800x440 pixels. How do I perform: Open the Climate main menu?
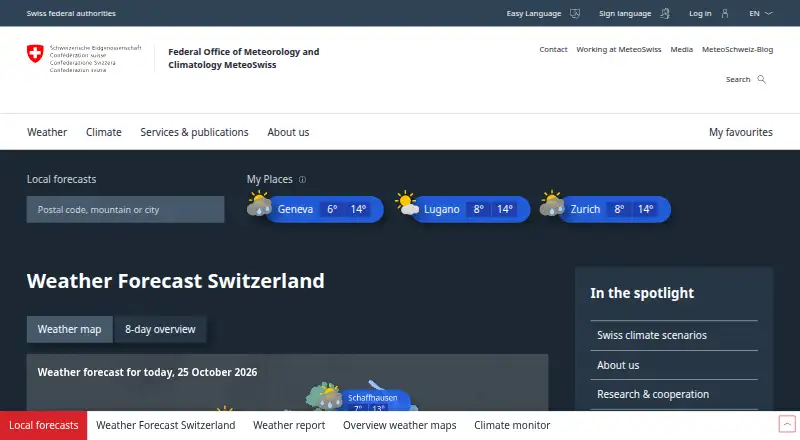click(x=104, y=132)
